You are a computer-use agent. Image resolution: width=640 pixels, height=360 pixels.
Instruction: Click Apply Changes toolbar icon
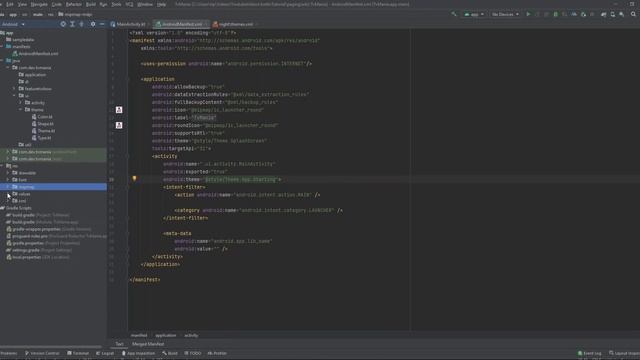(x=537, y=14)
